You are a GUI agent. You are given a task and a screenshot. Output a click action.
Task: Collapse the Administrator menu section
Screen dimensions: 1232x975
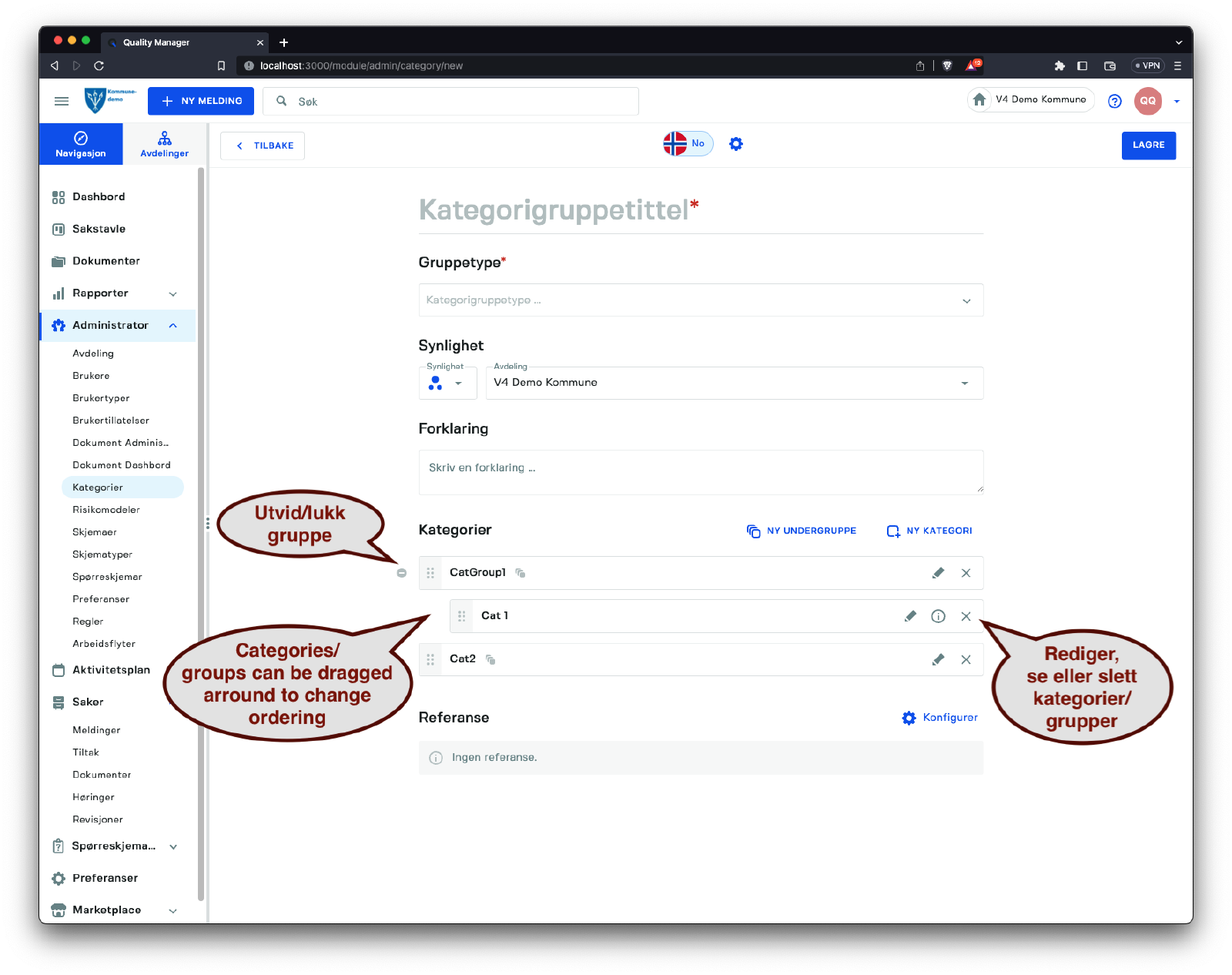[172, 326]
